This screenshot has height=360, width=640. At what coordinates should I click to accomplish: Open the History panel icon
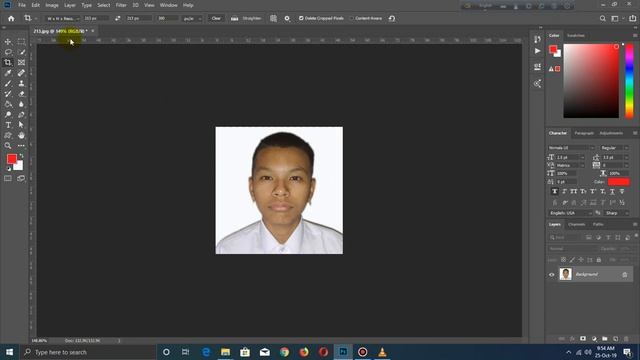coord(537,39)
